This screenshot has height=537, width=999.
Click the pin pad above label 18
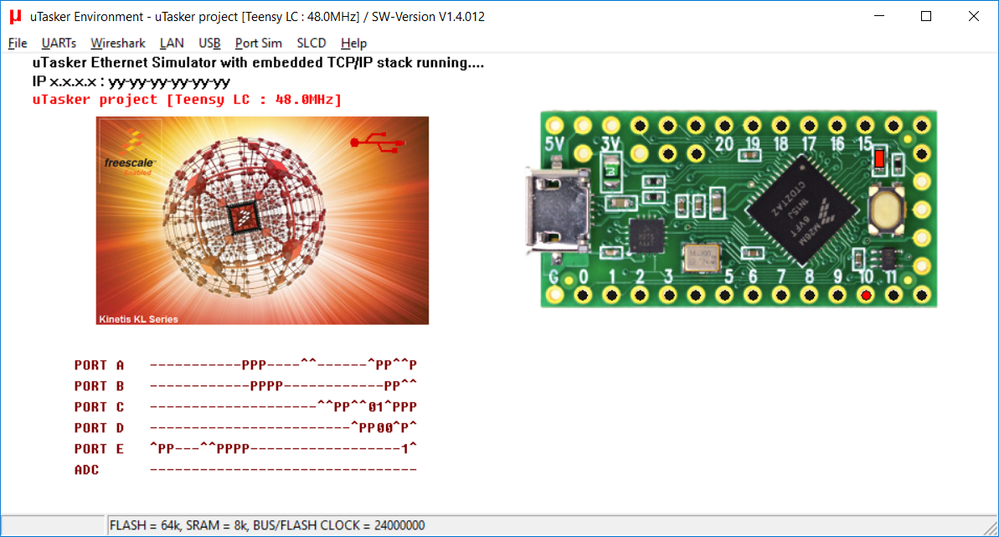tap(781, 125)
